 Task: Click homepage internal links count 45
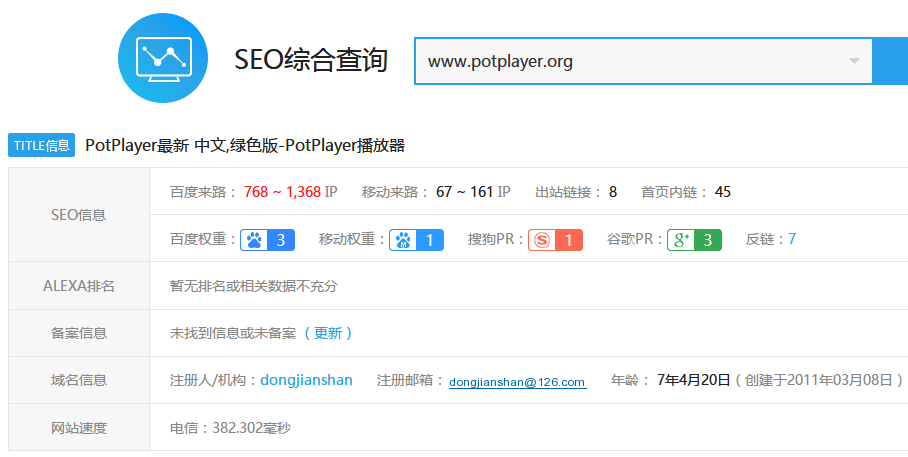(x=723, y=192)
